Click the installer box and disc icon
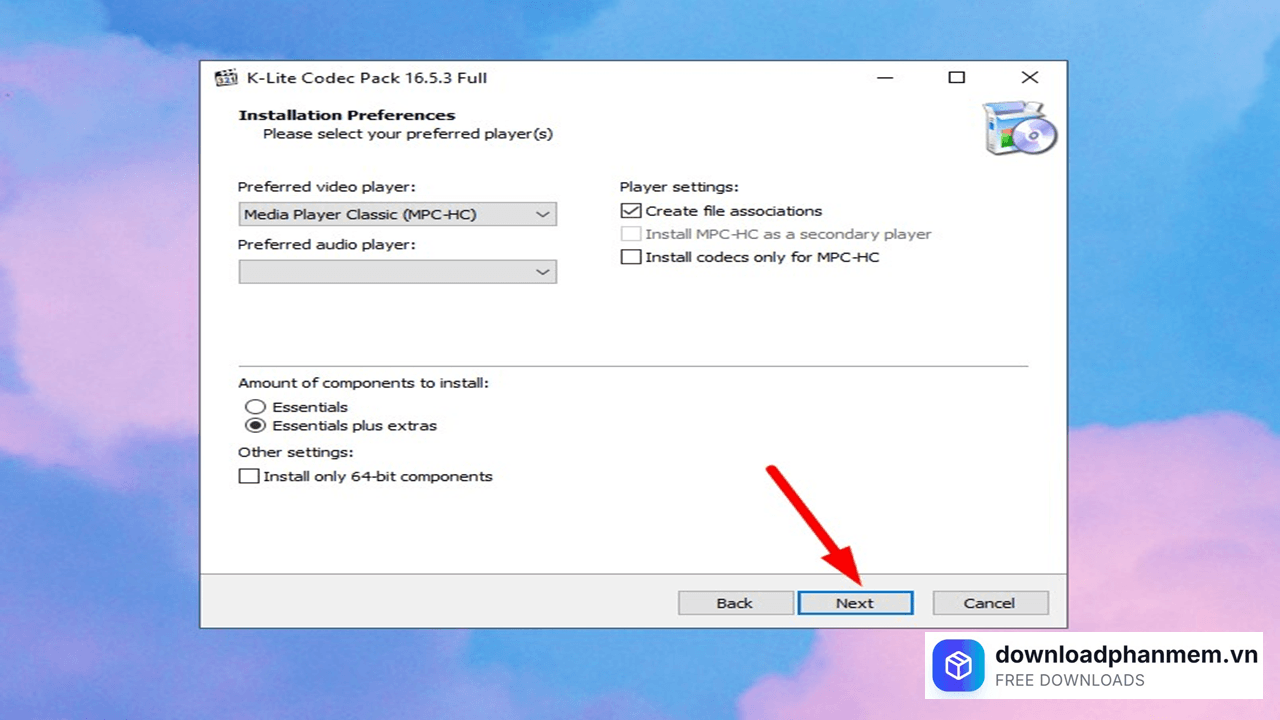 pyautogui.click(x=1018, y=128)
